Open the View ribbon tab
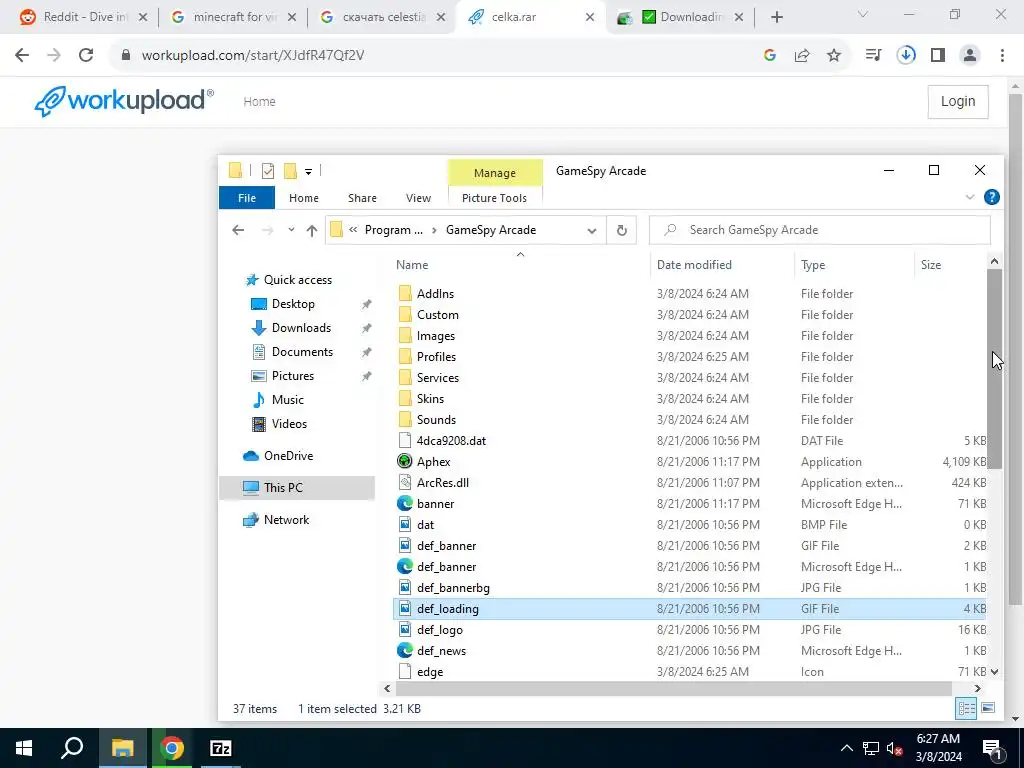 coord(418,198)
